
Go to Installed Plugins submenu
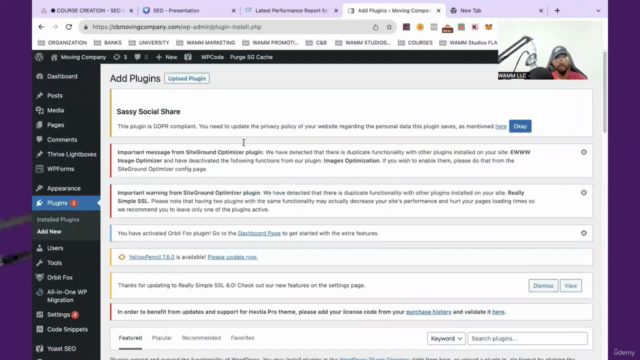click(58, 220)
